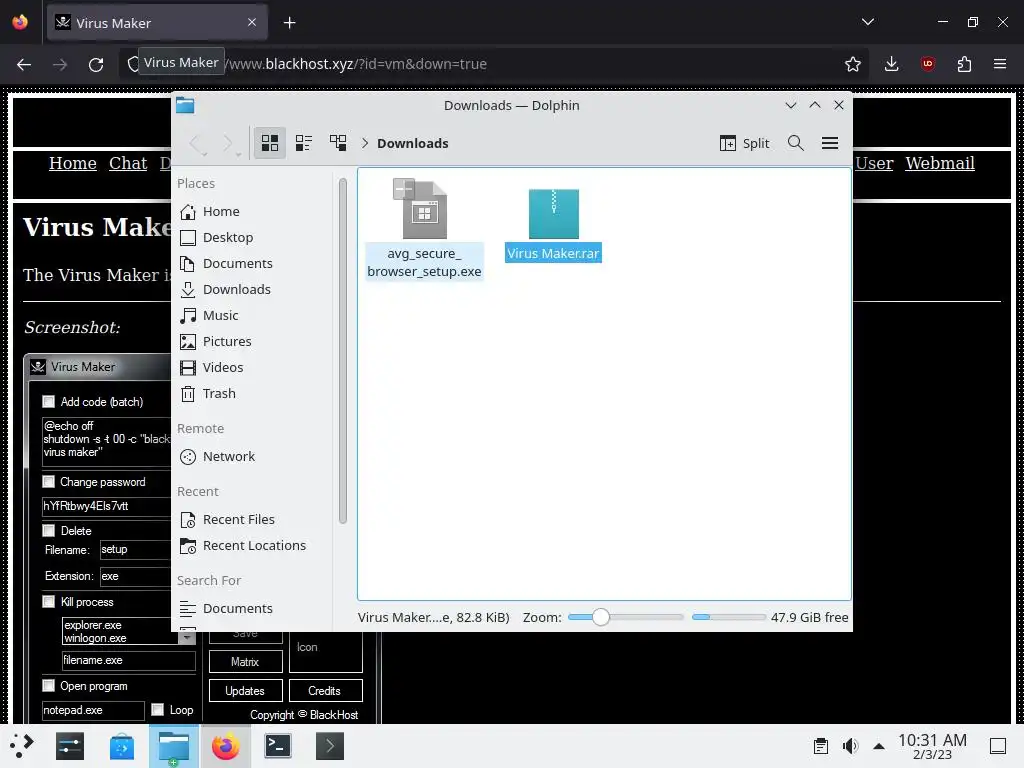Click Downloads breadcrumb in location bar
Screen dimensions: 1024x768
[413, 143]
